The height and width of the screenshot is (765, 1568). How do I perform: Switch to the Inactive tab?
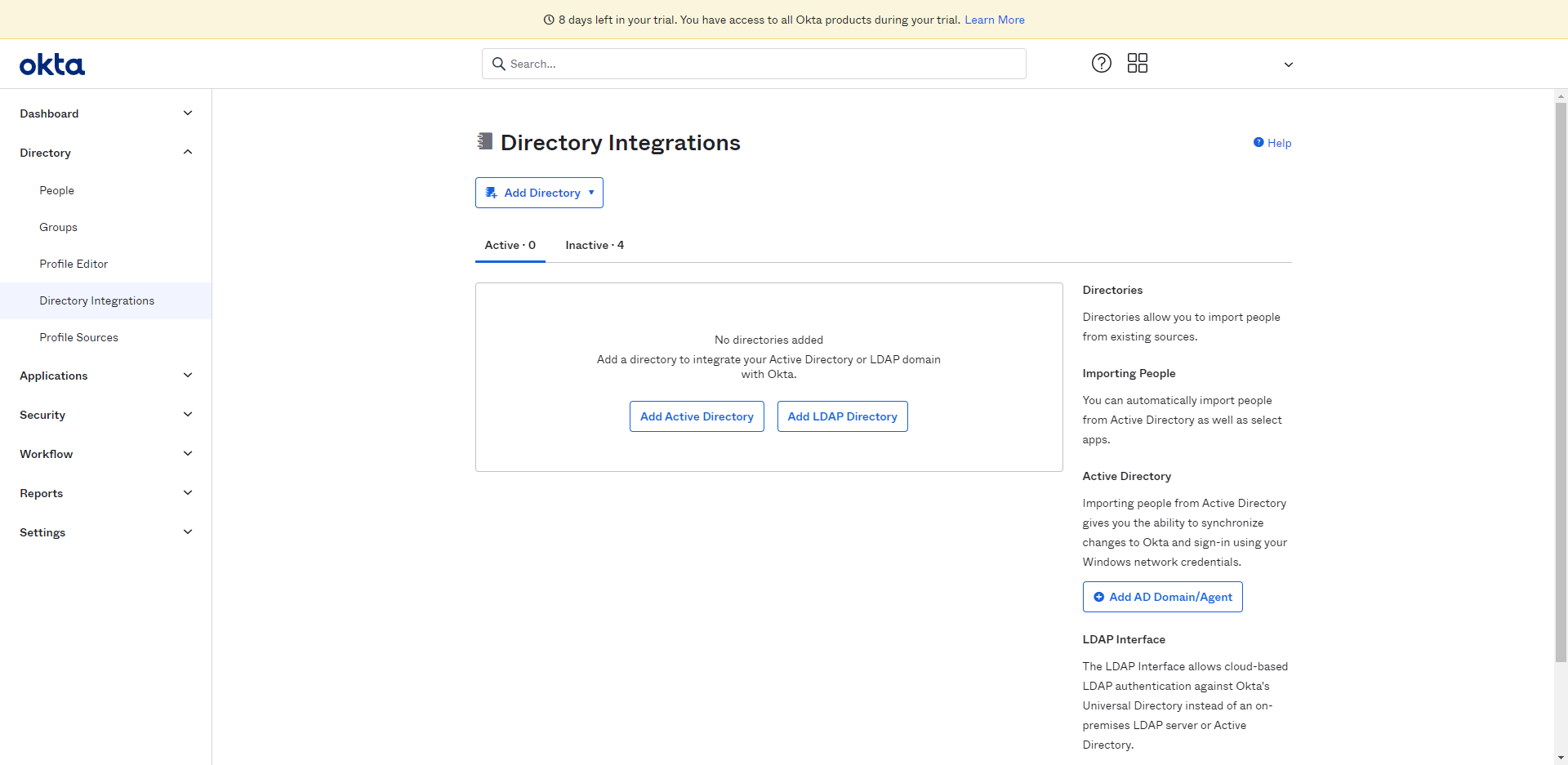pyautogui.click(x=595, y=245)
